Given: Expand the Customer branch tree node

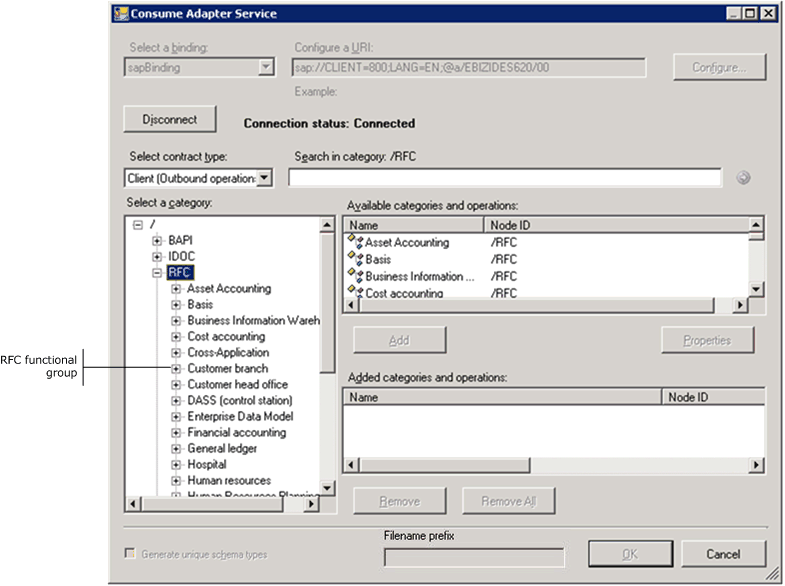Looking at the screenshot, I should point(176,369).
